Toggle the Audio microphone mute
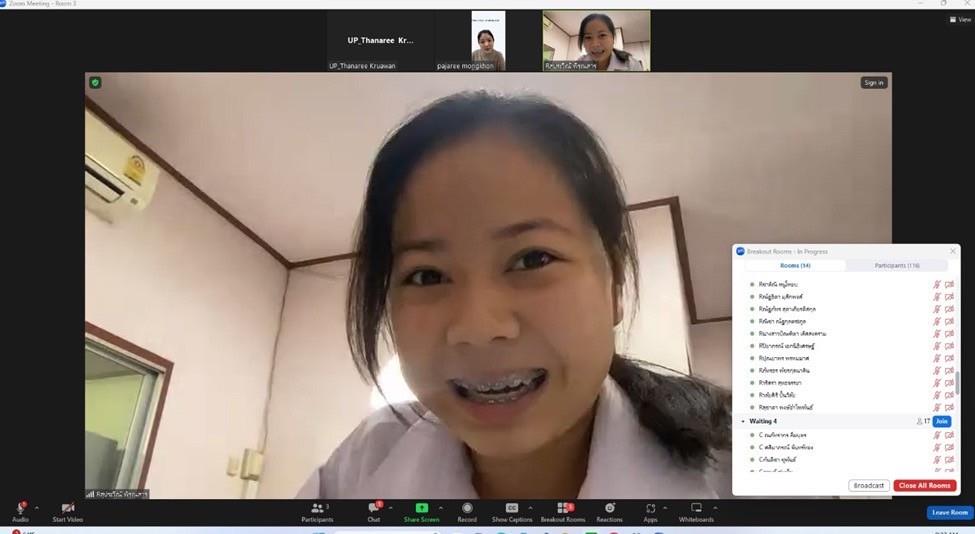 [21, 512]
